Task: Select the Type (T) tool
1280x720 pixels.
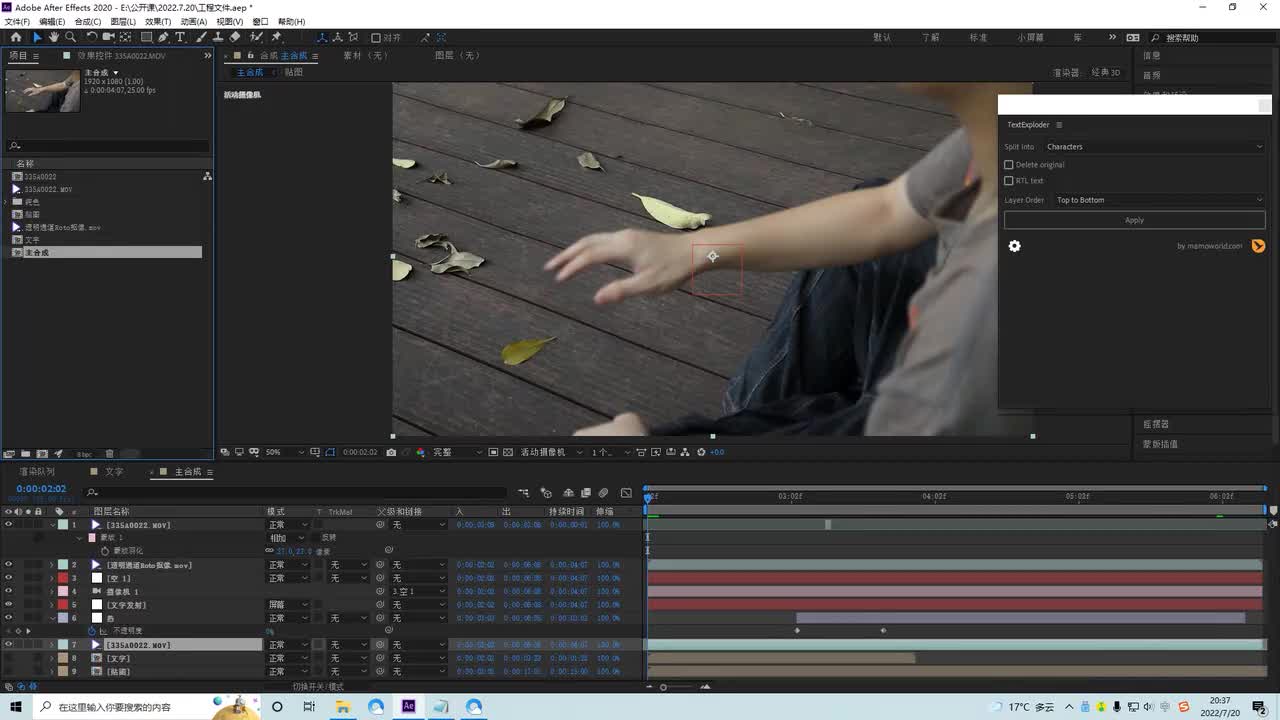Action: click(180, 37)
